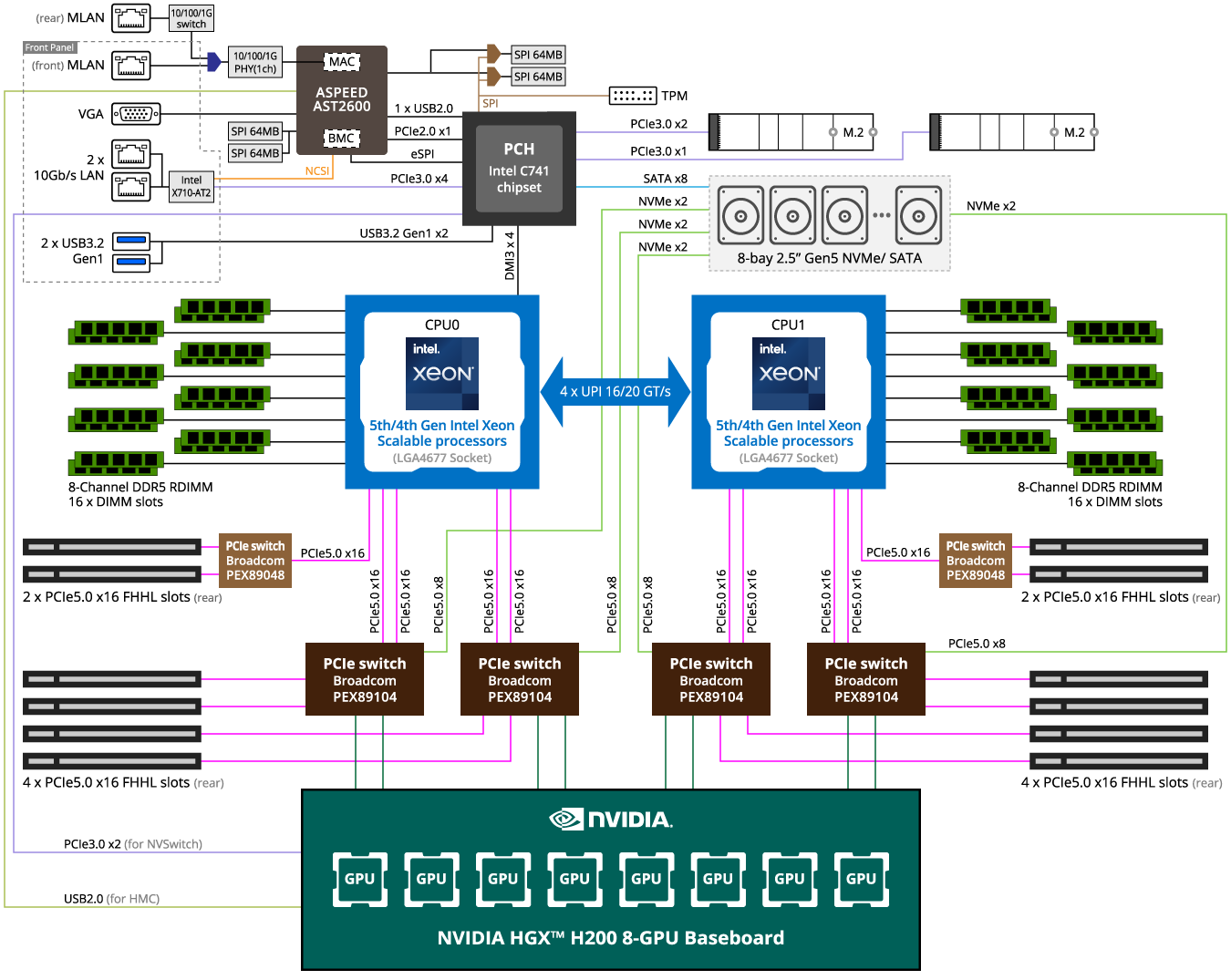Select the PCH Intel C741 chipset block
Screen dimensions: 1231x980
(x=519, y=169)
